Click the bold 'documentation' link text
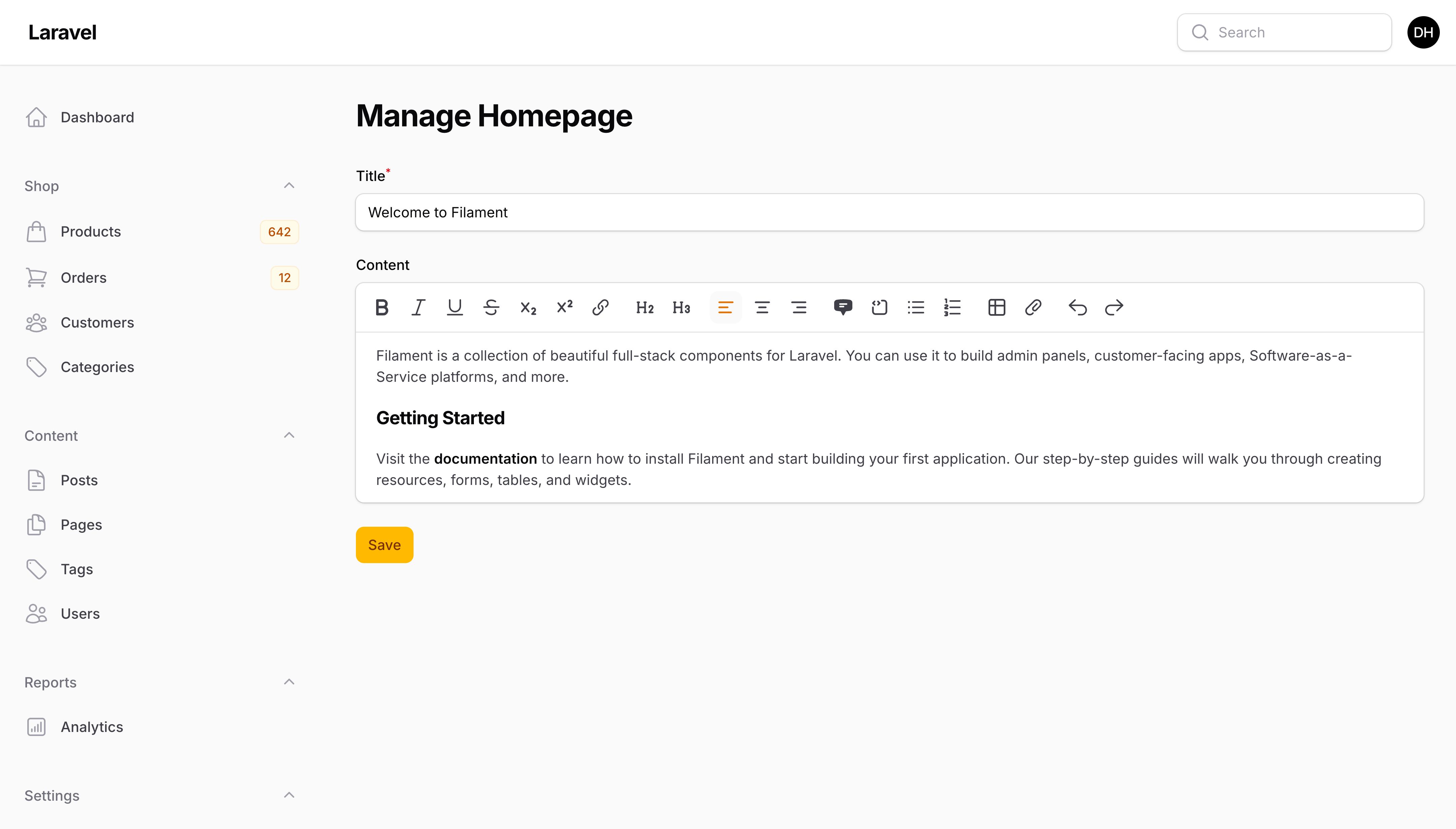 (485, 459)
